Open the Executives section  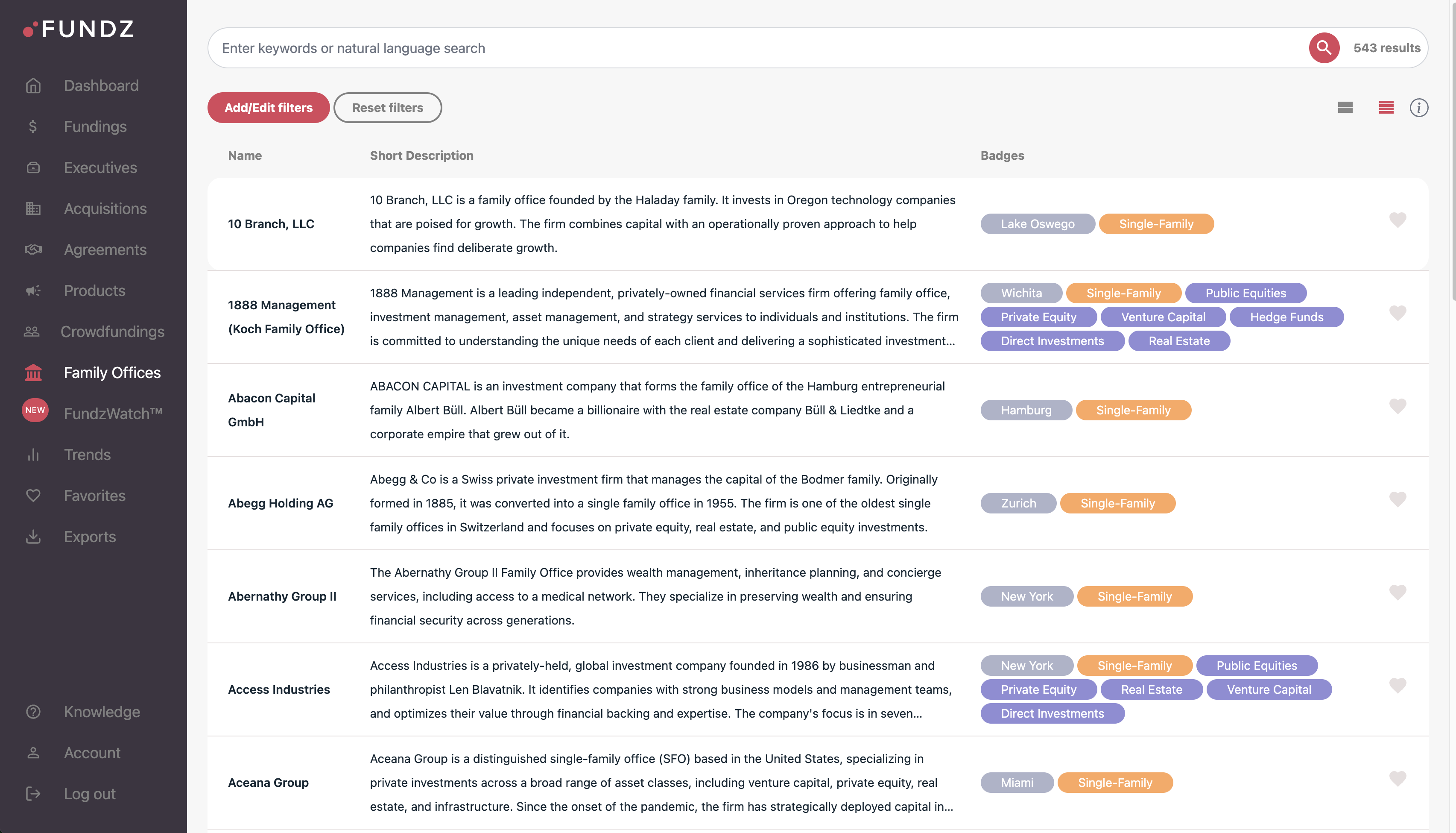click(100, 167)
